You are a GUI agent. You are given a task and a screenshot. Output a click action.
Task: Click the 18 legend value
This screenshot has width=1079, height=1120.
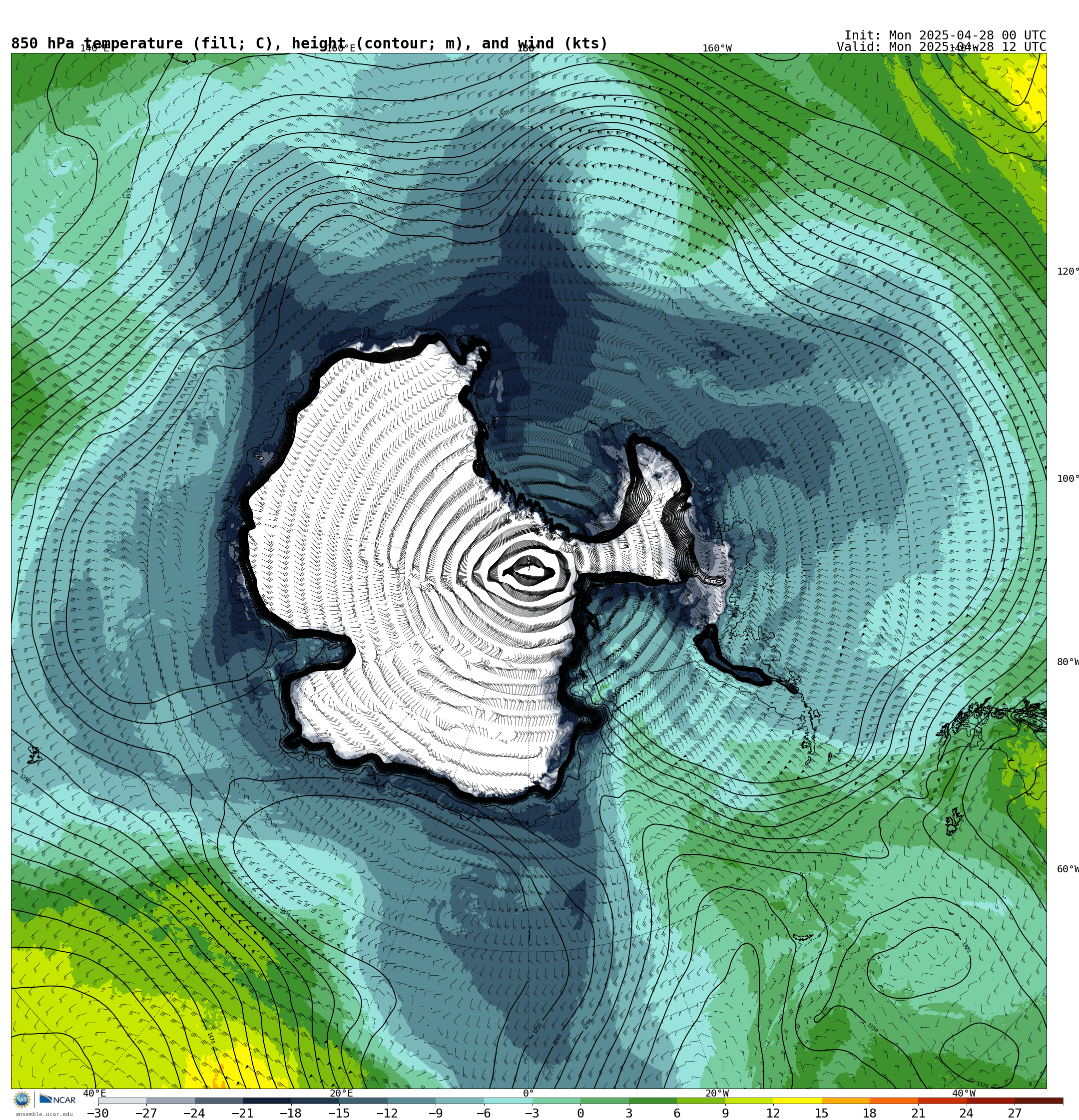870,1113
